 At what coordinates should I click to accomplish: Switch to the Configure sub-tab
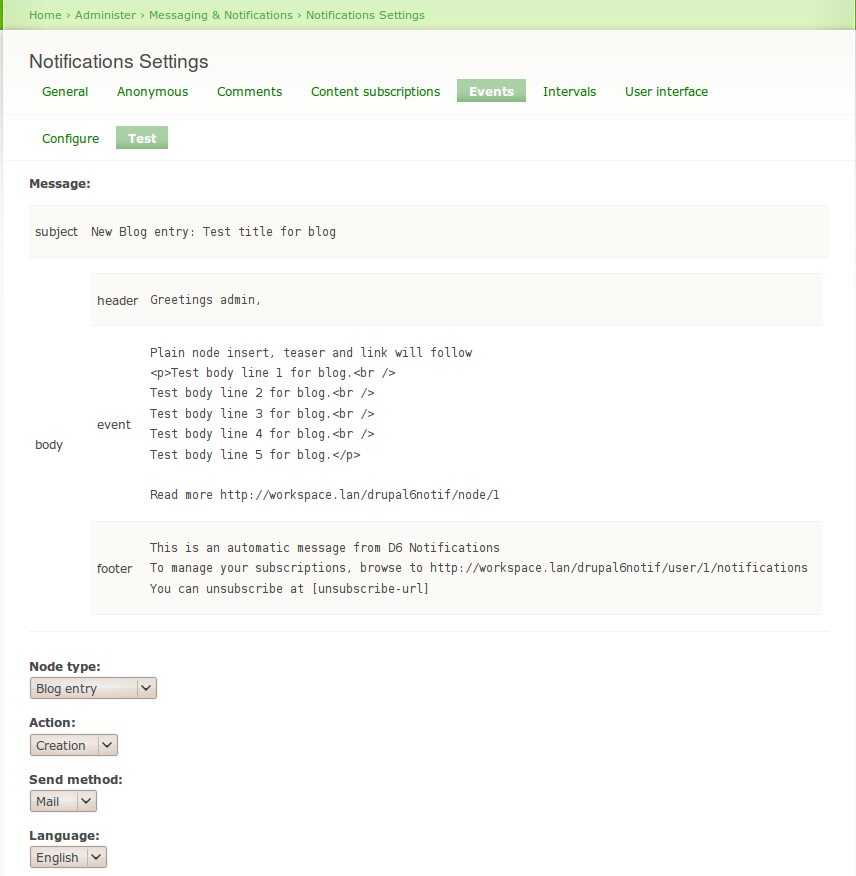click(70, 138)
